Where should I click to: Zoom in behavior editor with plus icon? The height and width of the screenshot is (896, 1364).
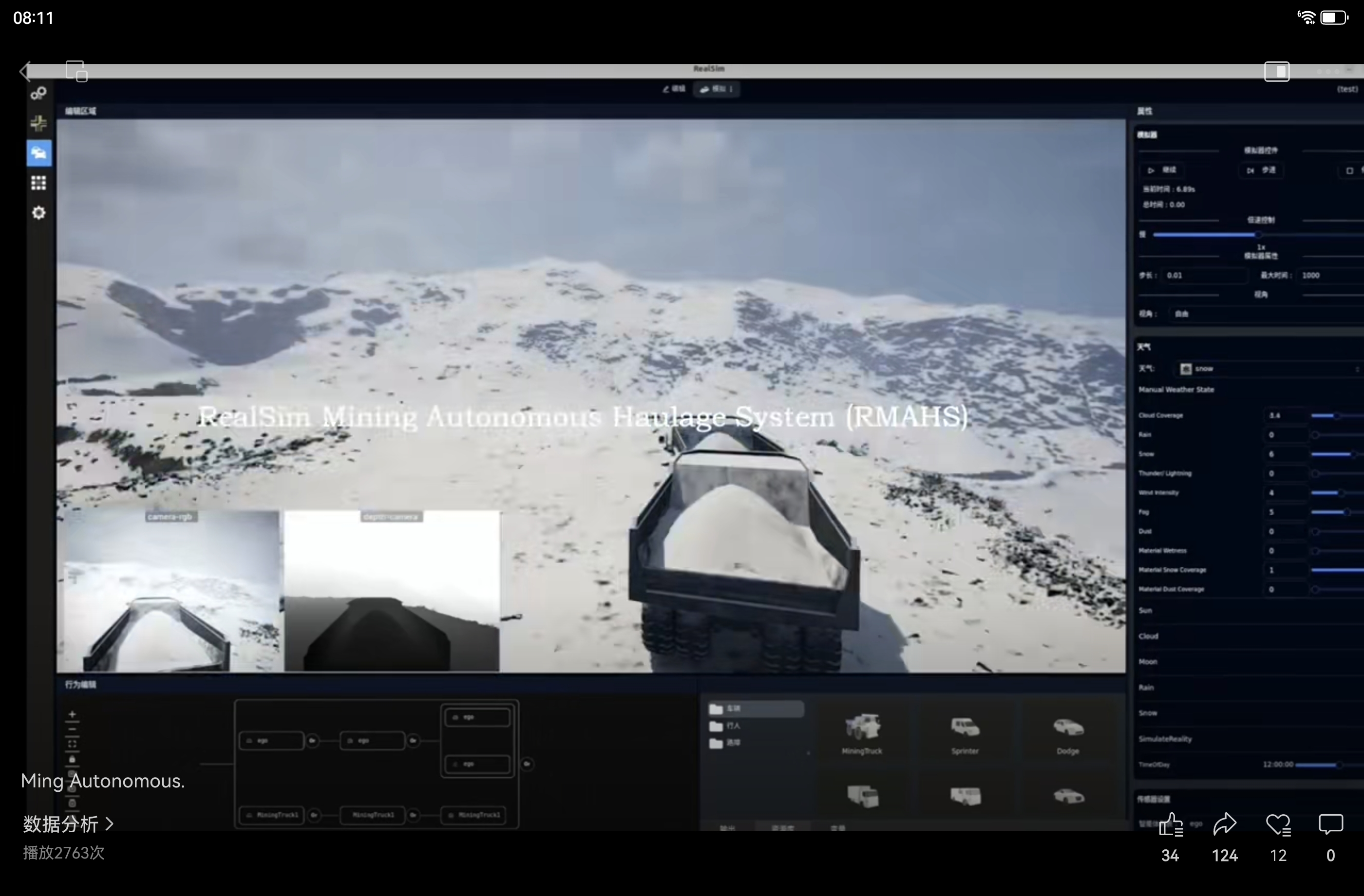point(72,714)
